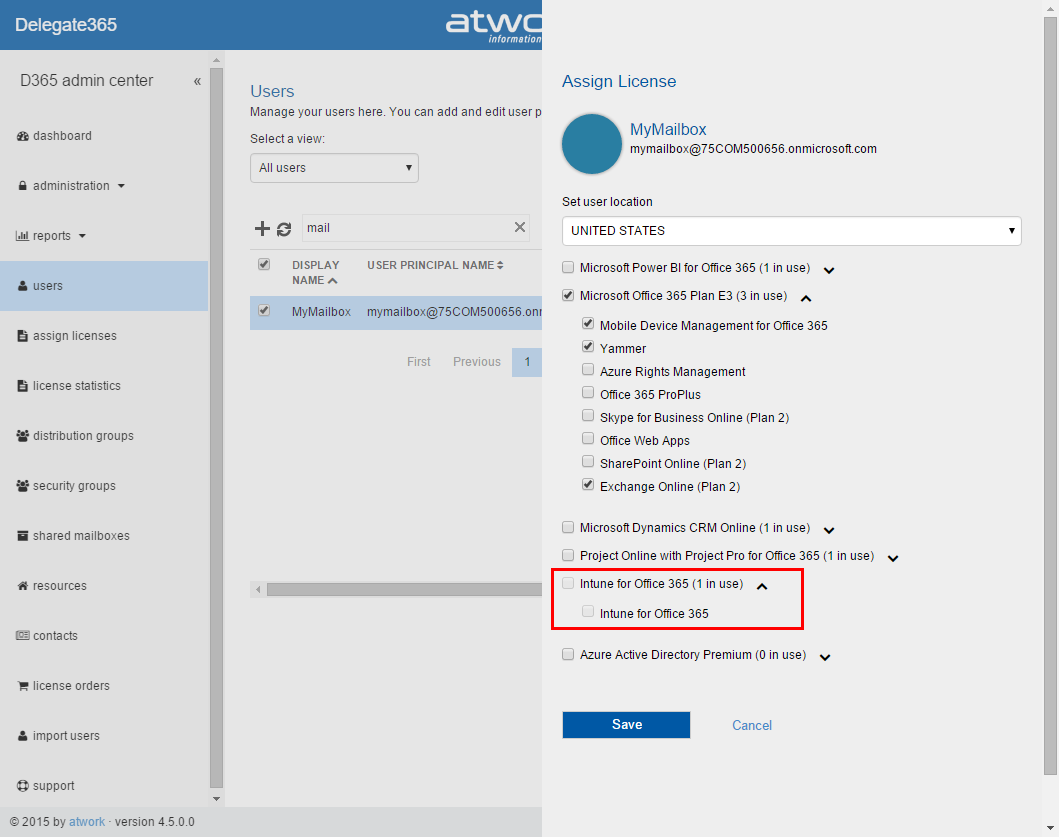Click the security groups people icon

22,486
